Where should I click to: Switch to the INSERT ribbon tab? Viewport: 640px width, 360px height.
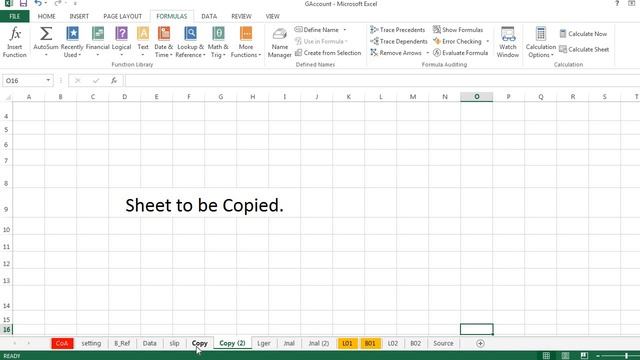pyautogui.click(x=79, y=16)
